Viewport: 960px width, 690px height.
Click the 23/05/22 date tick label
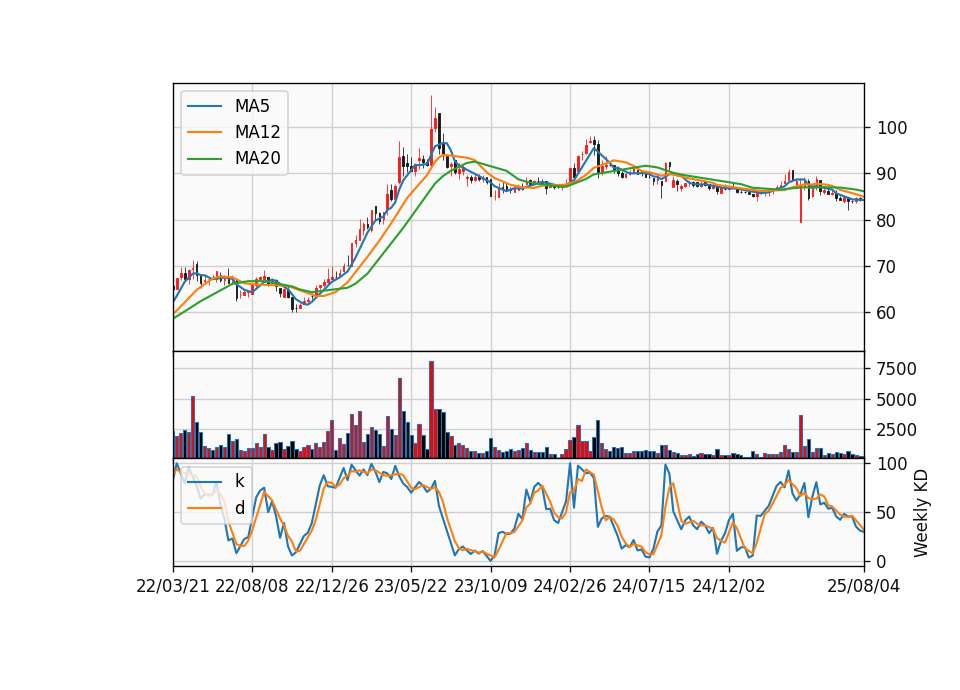click(x=411, y=586)
